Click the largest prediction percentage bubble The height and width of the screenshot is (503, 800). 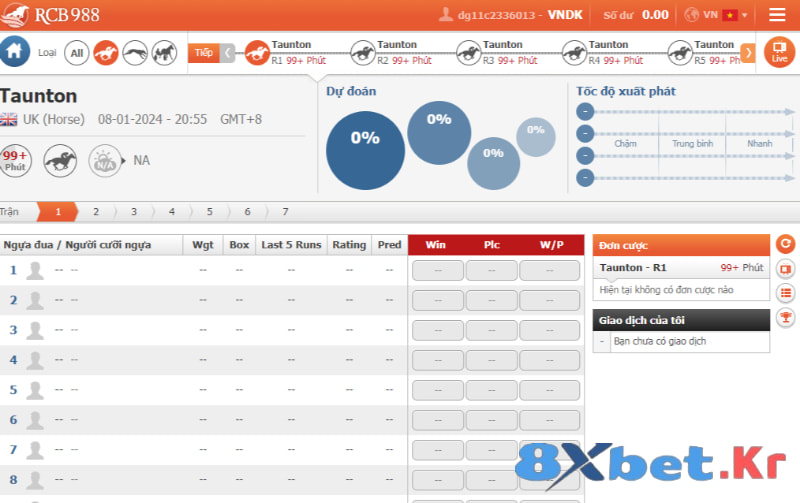(x=365, y=148)
